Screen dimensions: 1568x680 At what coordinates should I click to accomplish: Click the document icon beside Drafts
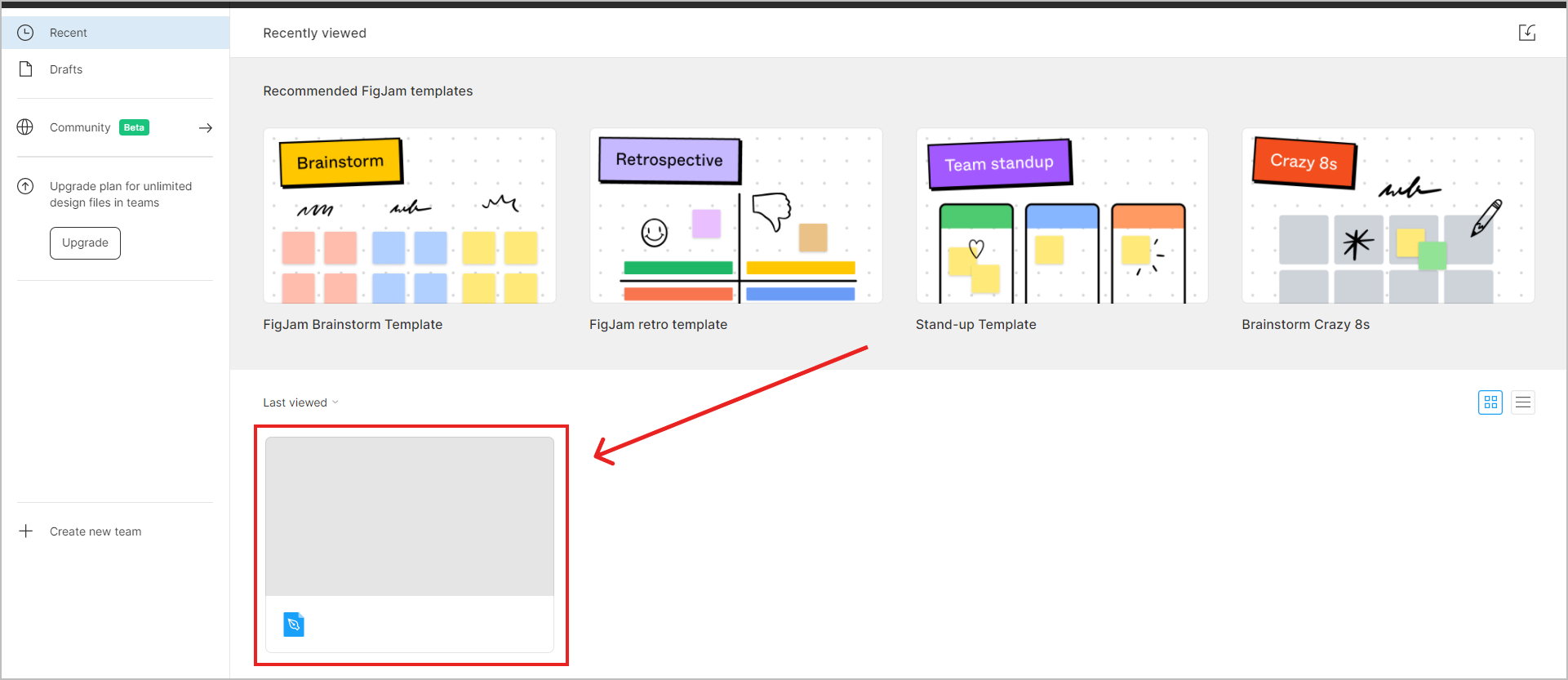click(x=25, y=69)
